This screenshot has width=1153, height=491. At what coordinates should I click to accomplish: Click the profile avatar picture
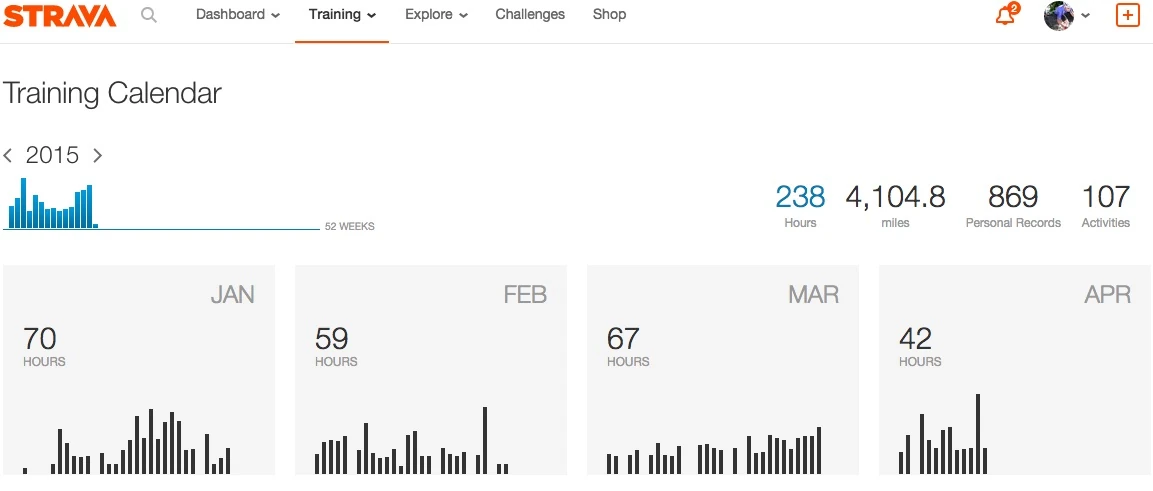pos(1059,15)
